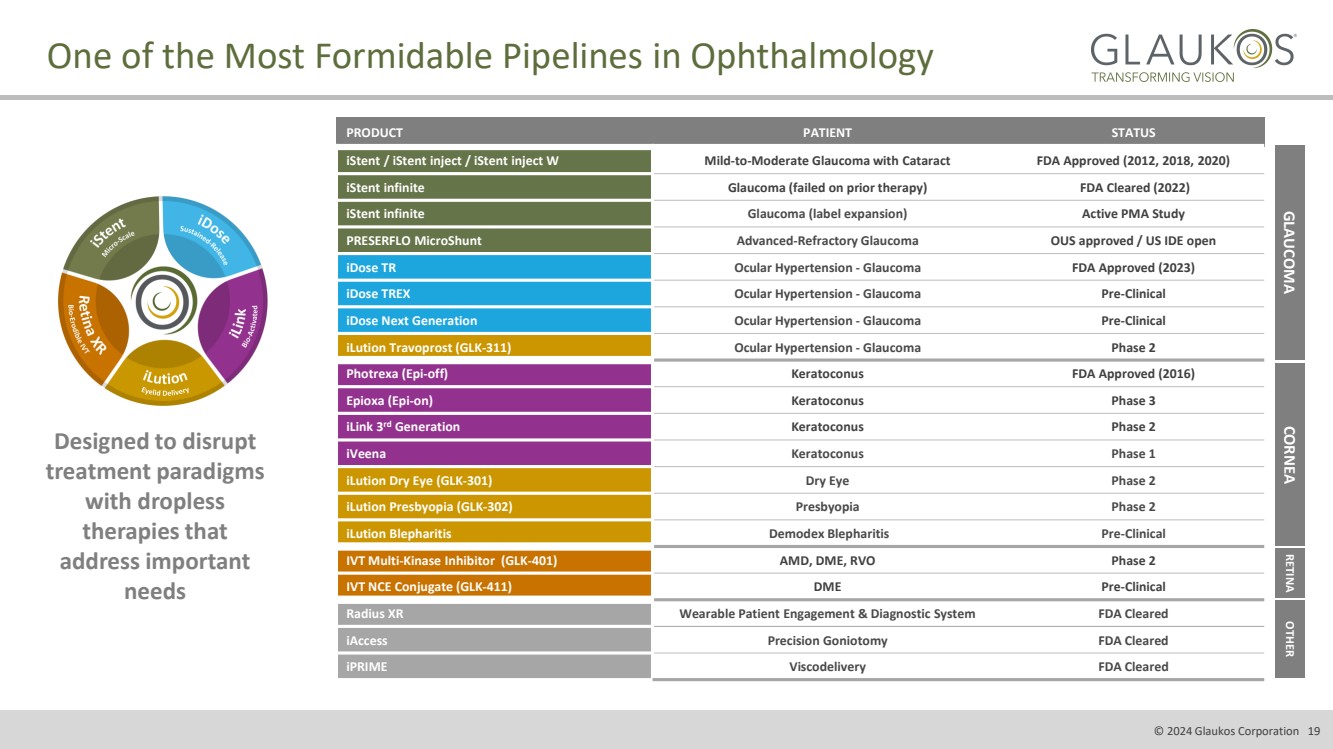Click iLution Travoprost (GLK-311) product cell
Image resolution: width=1333 pixels, height=749 pixels.
494,348
